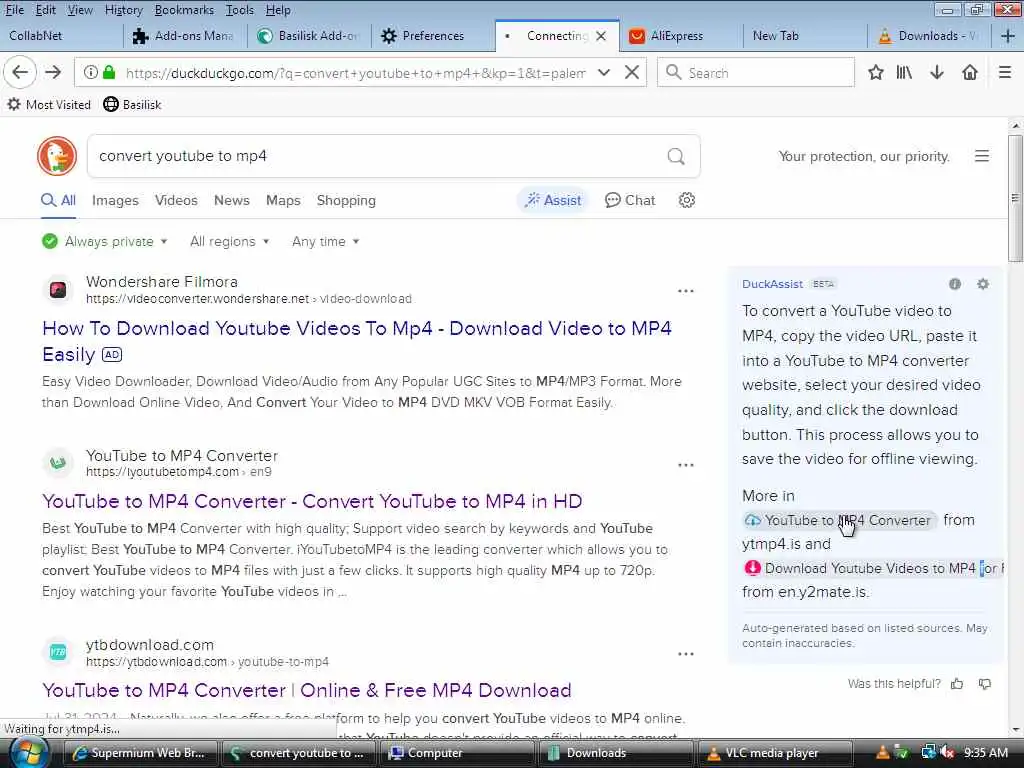Open YouTube to MP4 Converter Online & Free link
The height and width of the screenshot is (768, 1024).
coord(307,690)
